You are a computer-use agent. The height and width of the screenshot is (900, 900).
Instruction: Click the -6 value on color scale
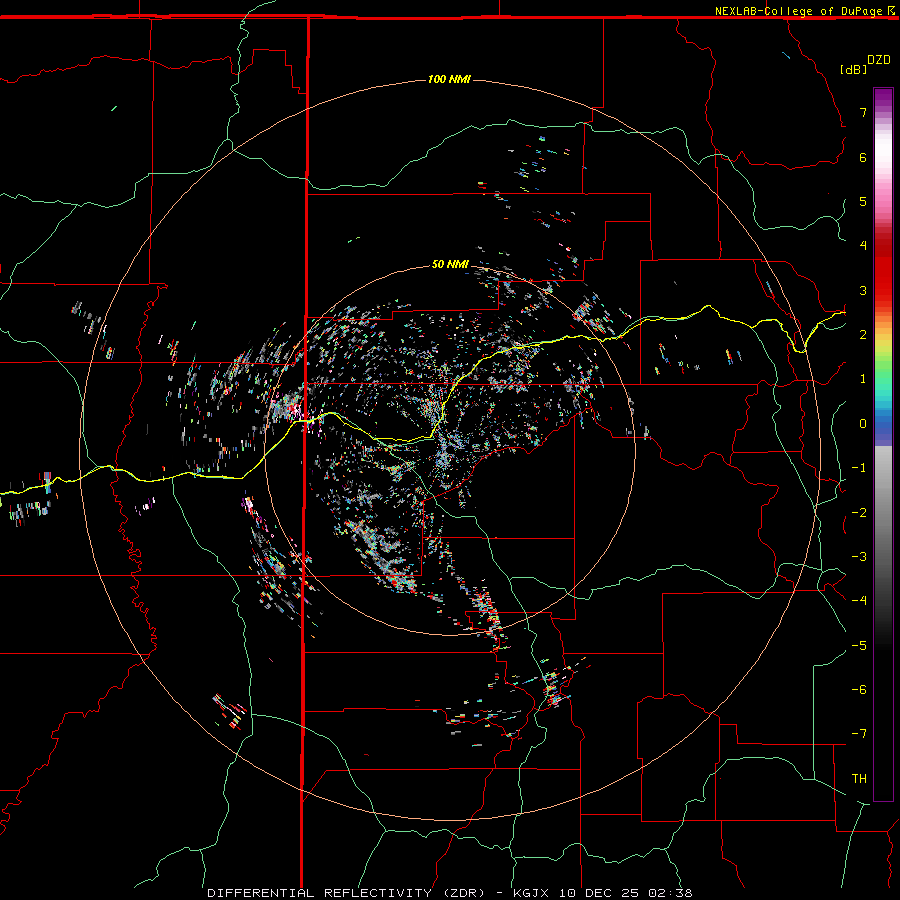click(x=859, y=690)
